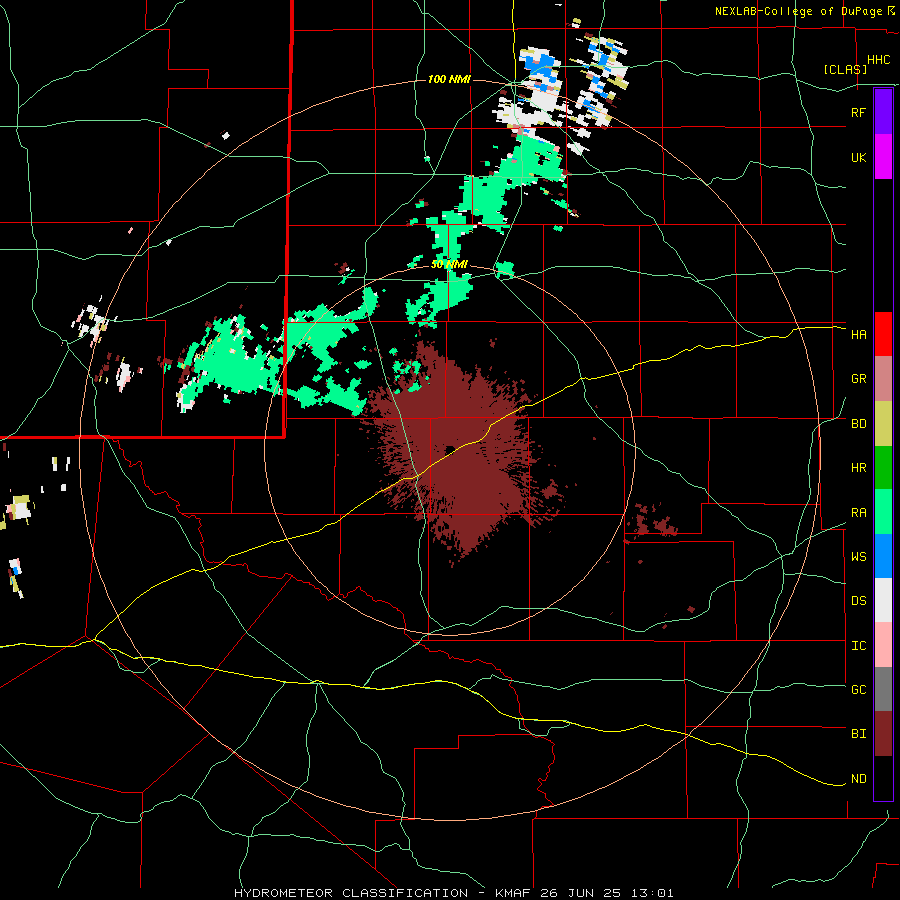Click the DS legend label
This screenshot has width=900, height=900.
click(x=858, y=601)
